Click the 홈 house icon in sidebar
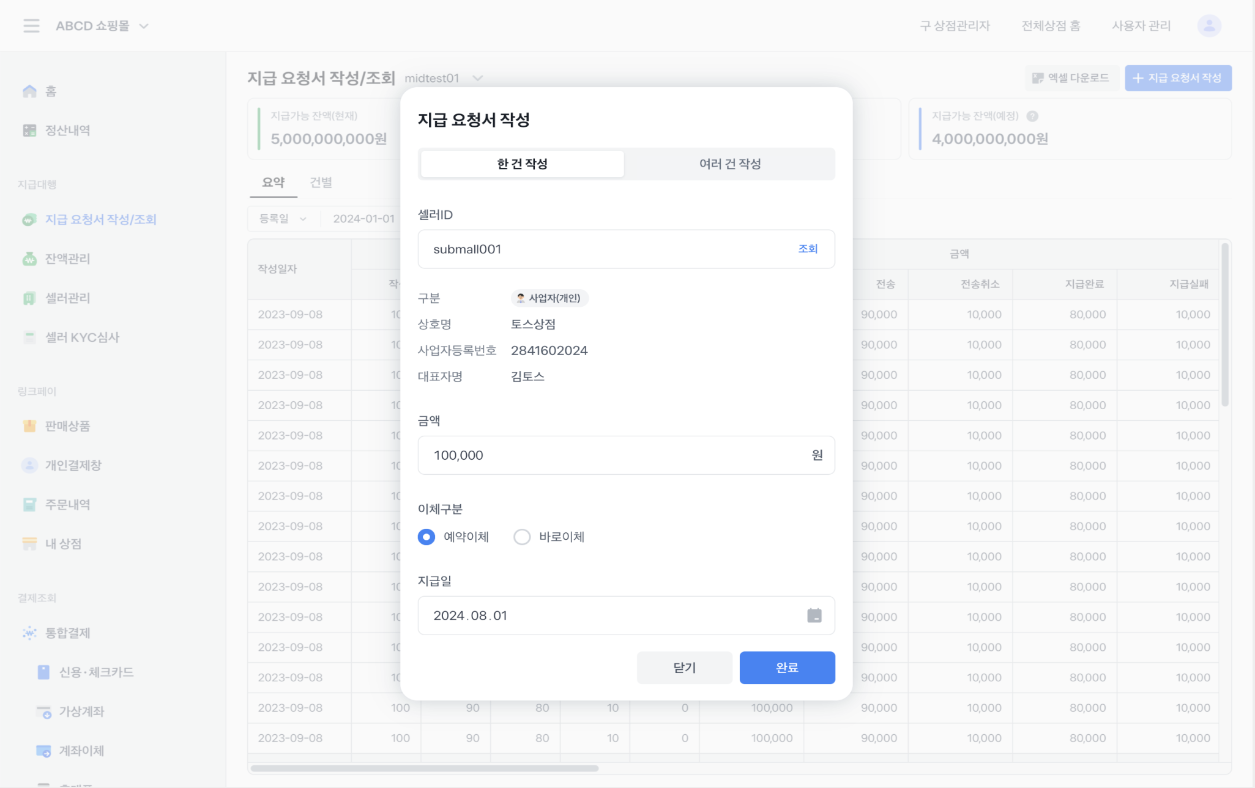The width and height of the screenshot is (1255, 788). (x=30, y=92)
